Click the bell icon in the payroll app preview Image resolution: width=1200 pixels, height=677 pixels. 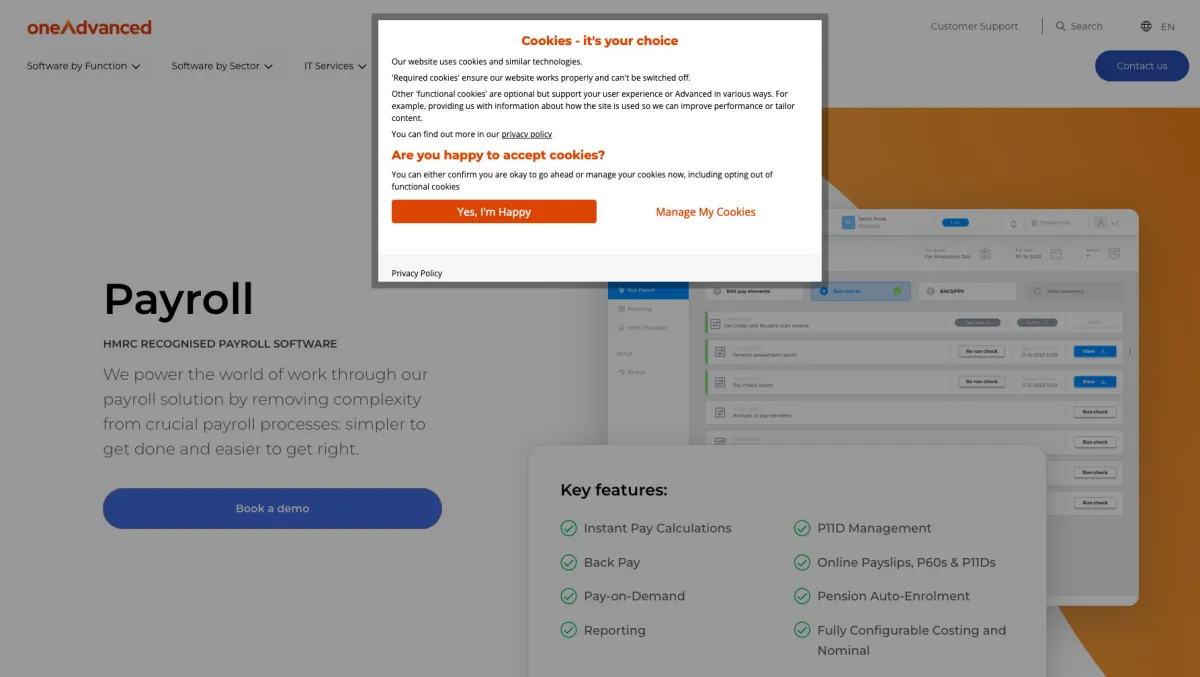pyautogui.click(x=1013, y=223)
